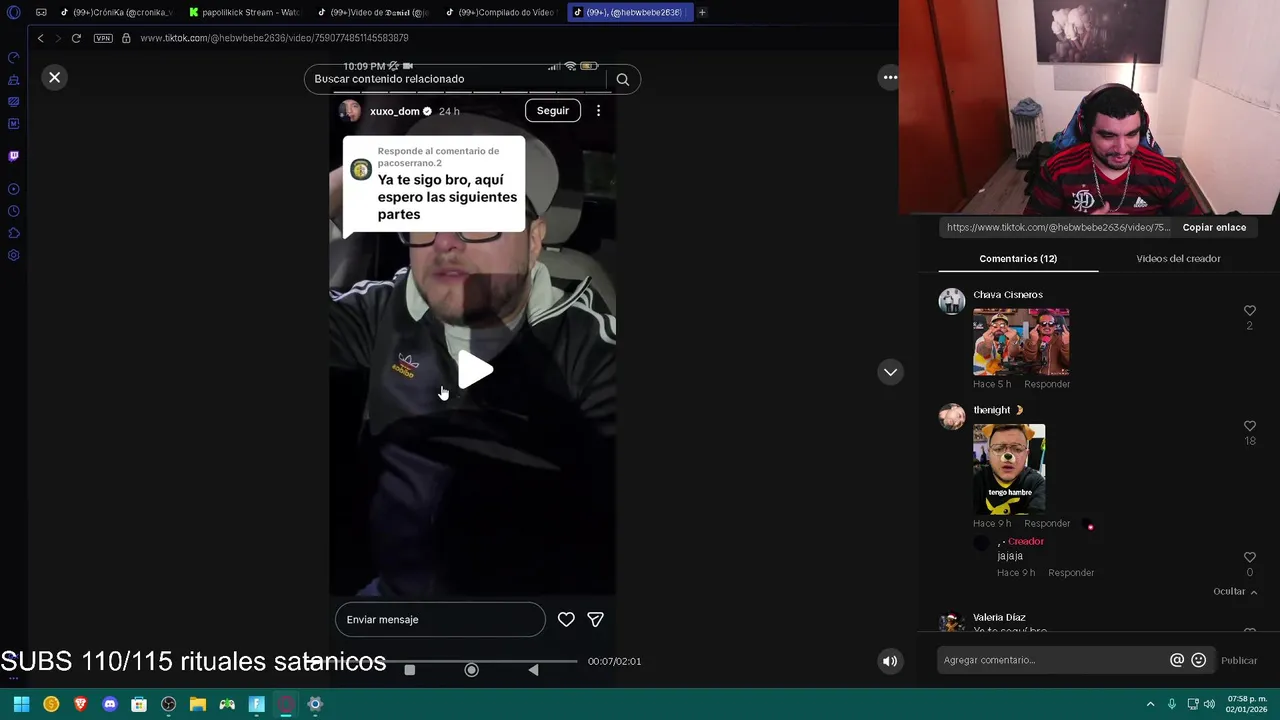Switch to Video de Daniel browser tab

(x=372, y=12)
